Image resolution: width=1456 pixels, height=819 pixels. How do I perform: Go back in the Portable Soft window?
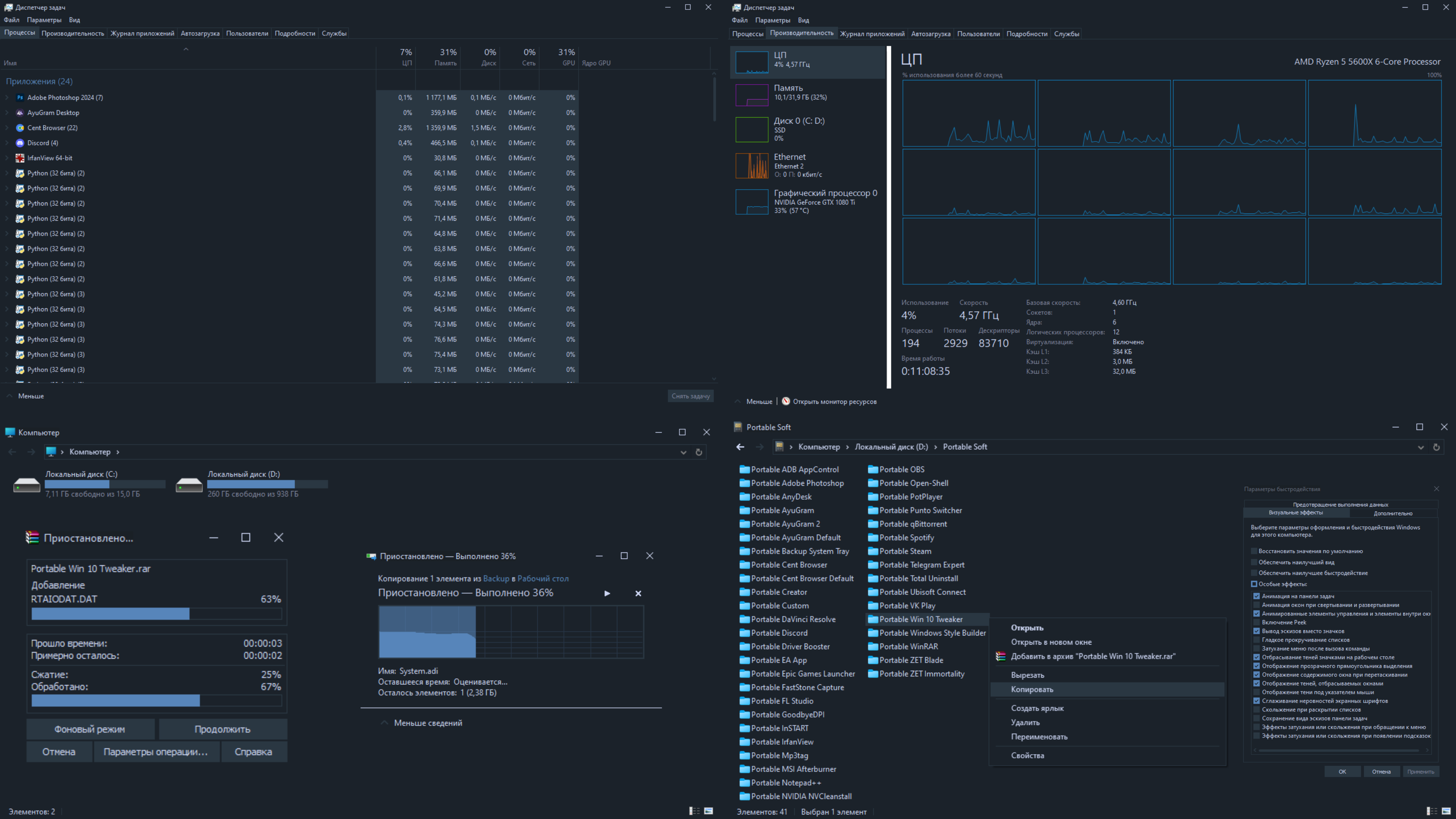741,447
